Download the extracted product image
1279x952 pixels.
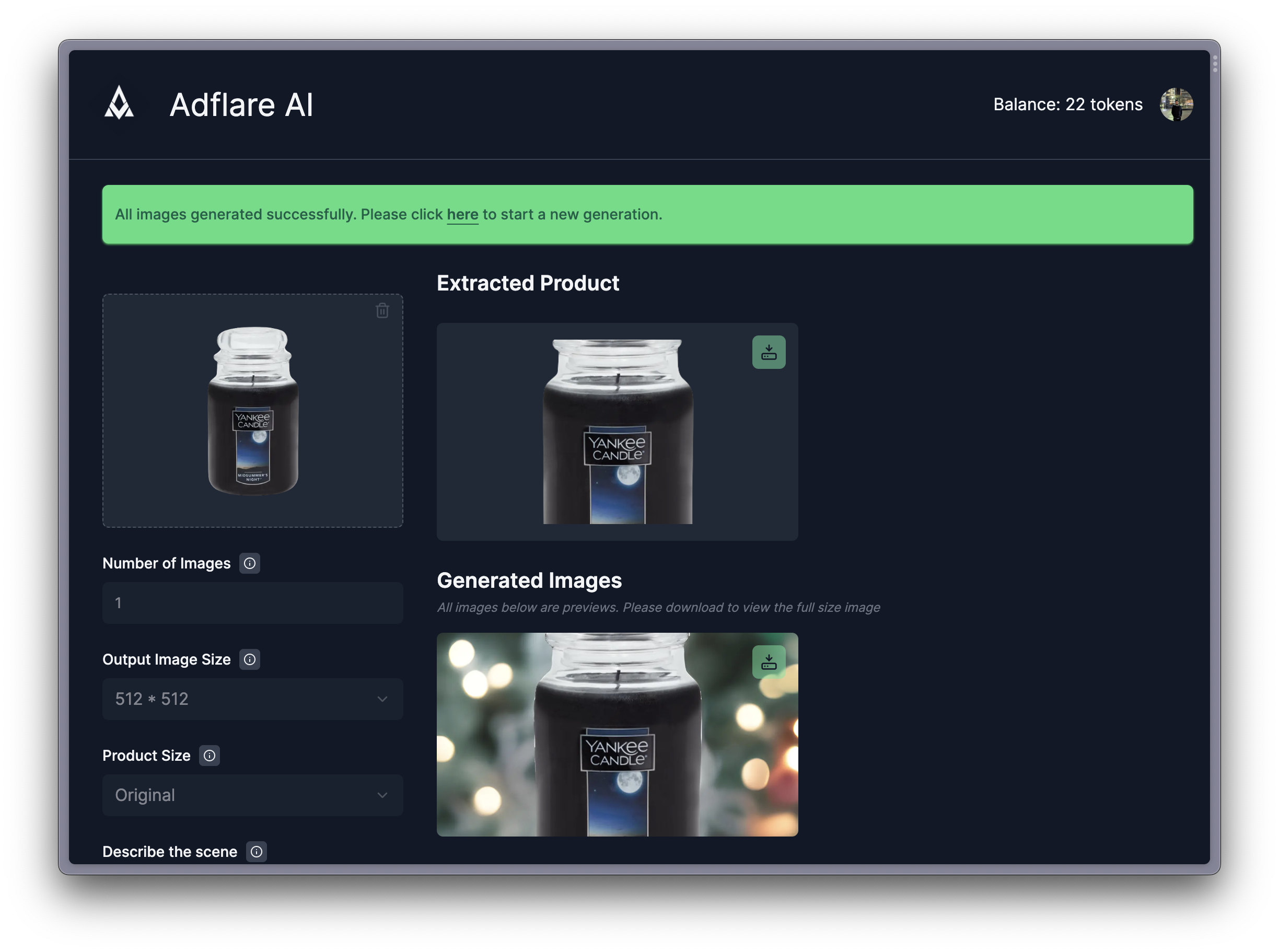pyautogui.click(x=769, y=352)
